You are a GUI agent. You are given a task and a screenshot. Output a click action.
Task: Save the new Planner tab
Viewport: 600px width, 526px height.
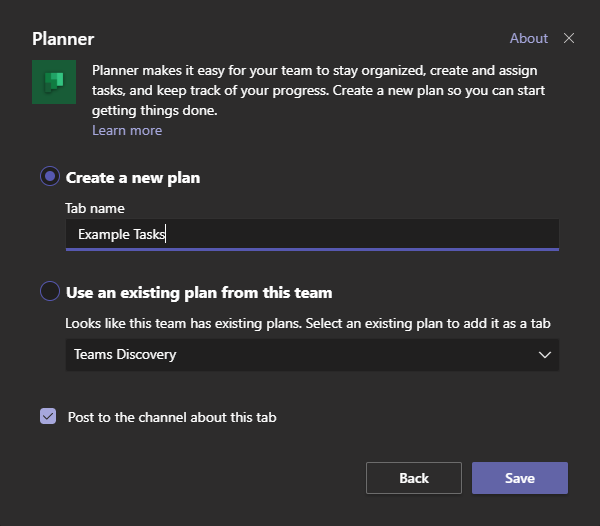coord(520,478)
